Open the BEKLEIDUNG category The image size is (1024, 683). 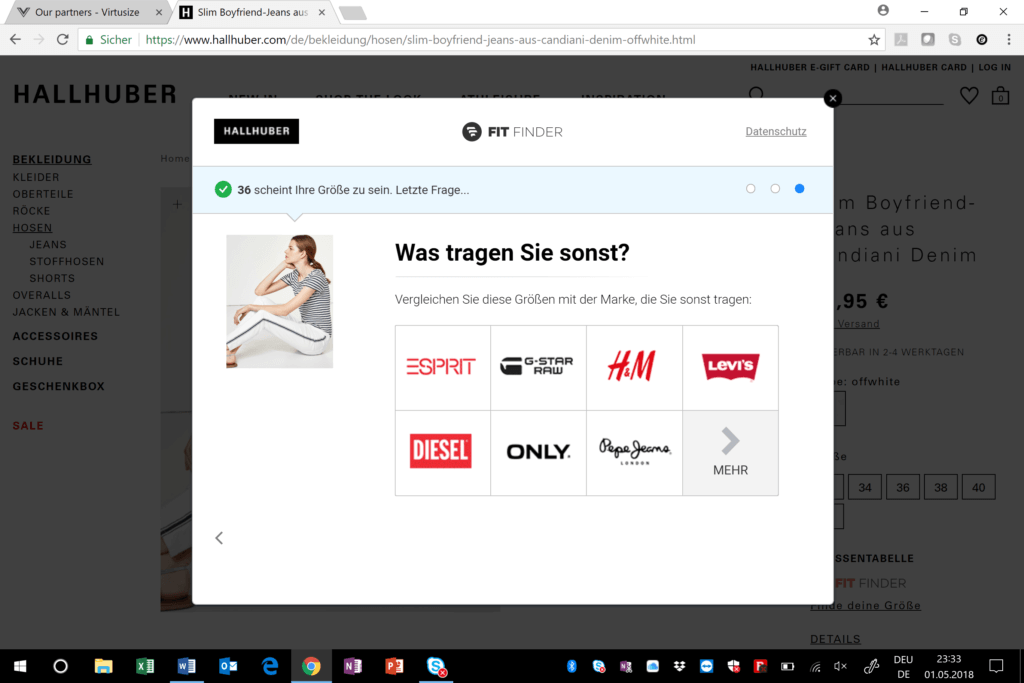point(52,159)
